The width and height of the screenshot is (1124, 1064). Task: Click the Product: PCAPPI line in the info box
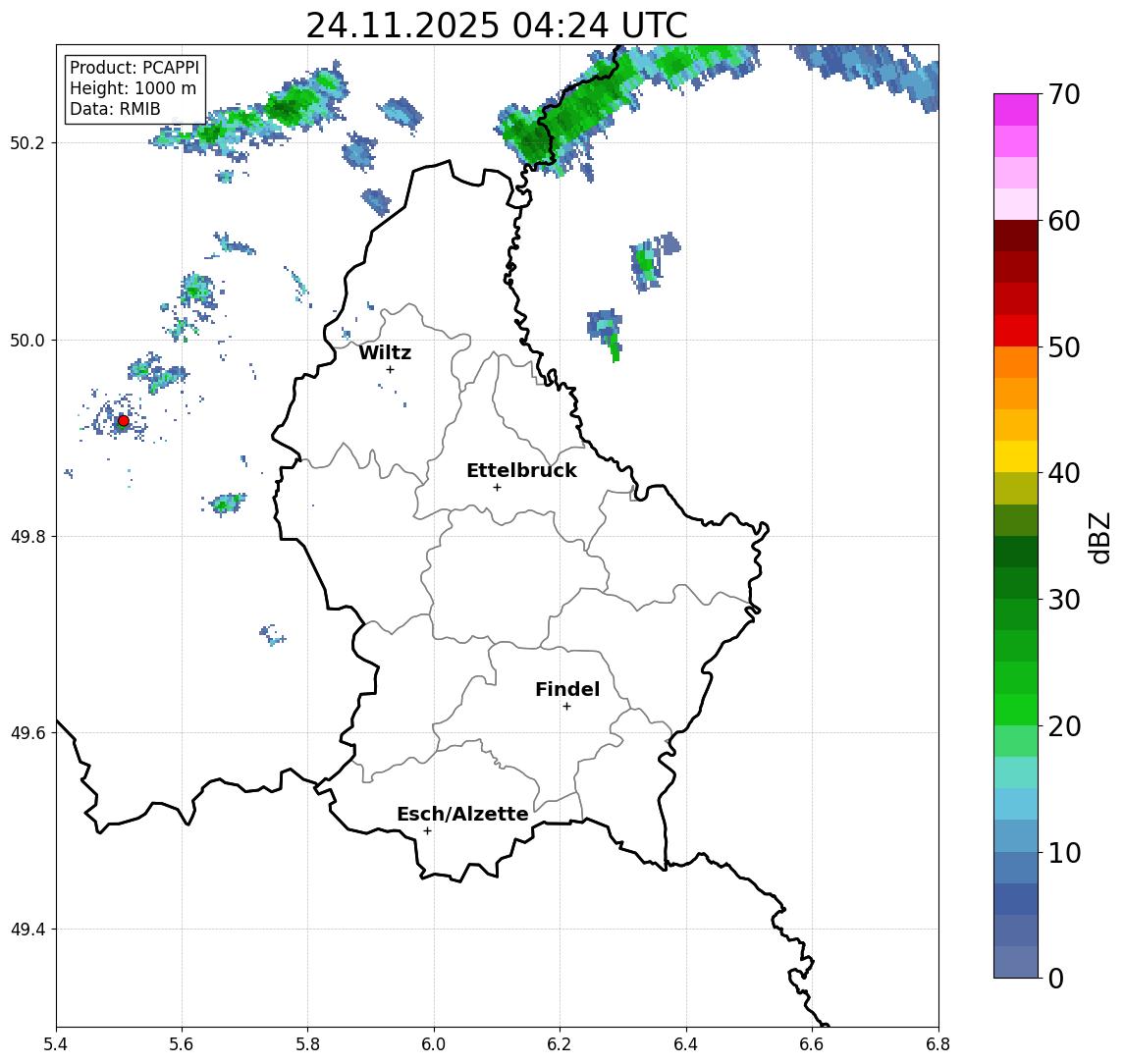[134, 68]
